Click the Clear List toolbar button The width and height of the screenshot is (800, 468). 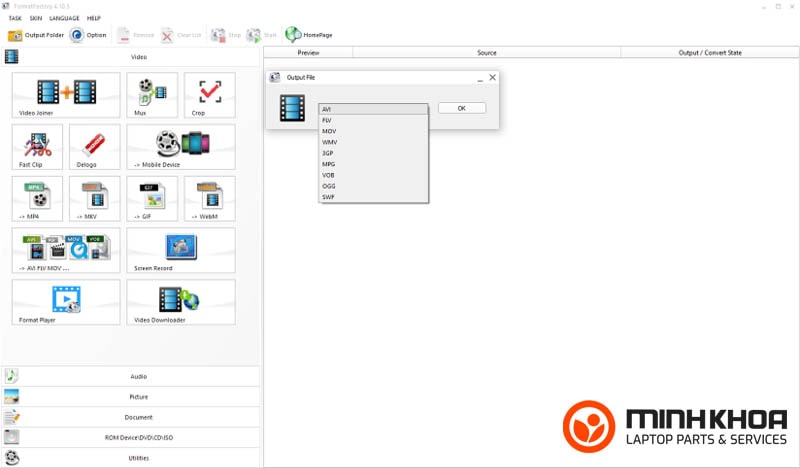point(181,35)
